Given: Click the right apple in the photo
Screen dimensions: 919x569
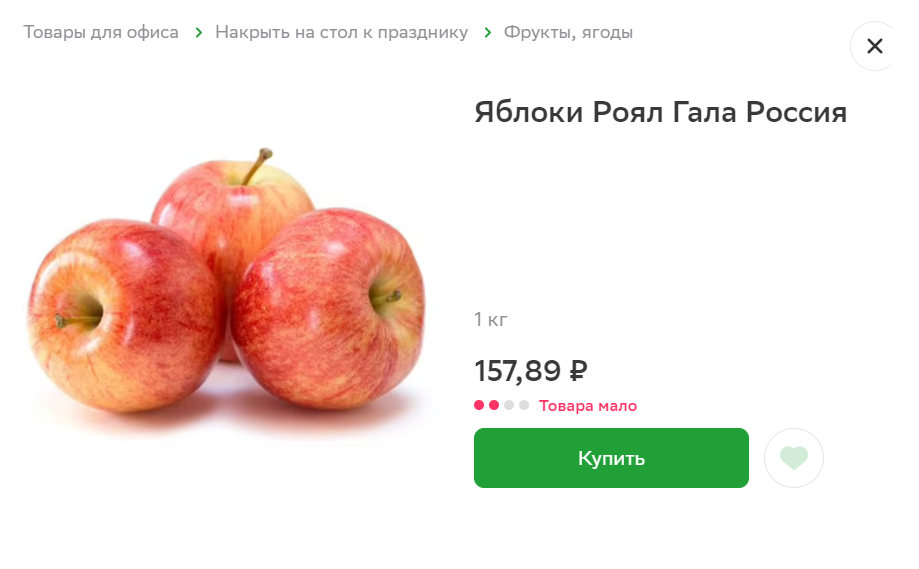Looking at the screenshot, I should click(328, 309).
